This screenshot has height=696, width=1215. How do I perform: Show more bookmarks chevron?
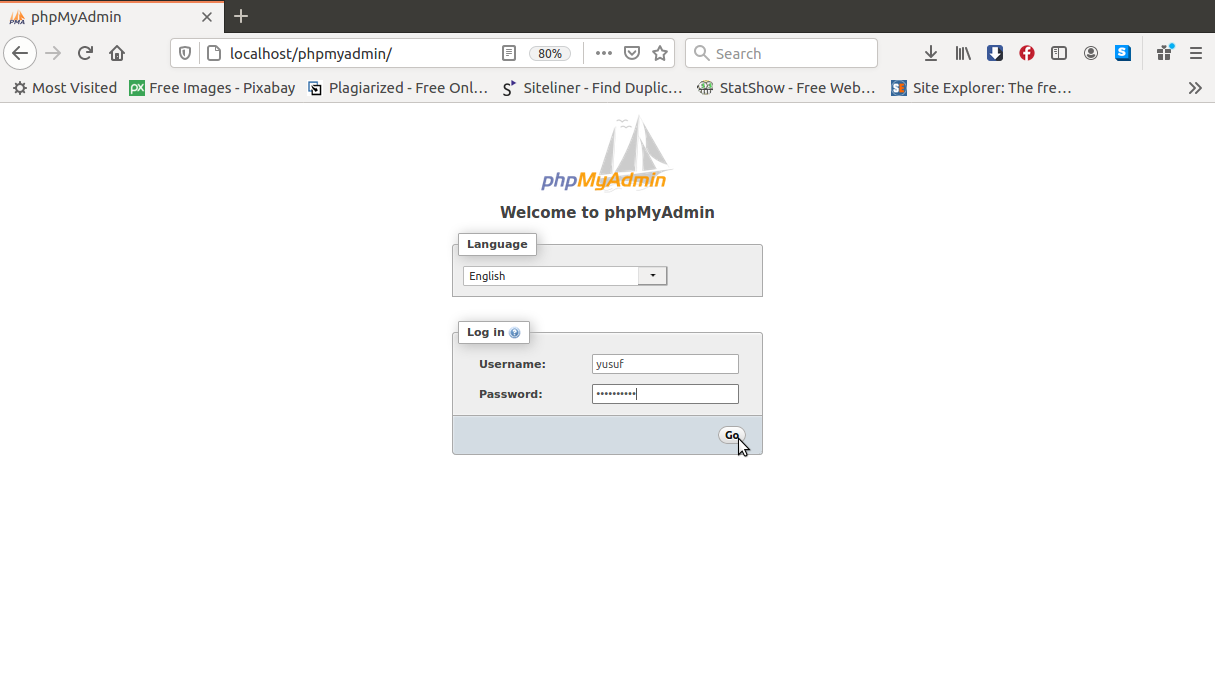1195,88
